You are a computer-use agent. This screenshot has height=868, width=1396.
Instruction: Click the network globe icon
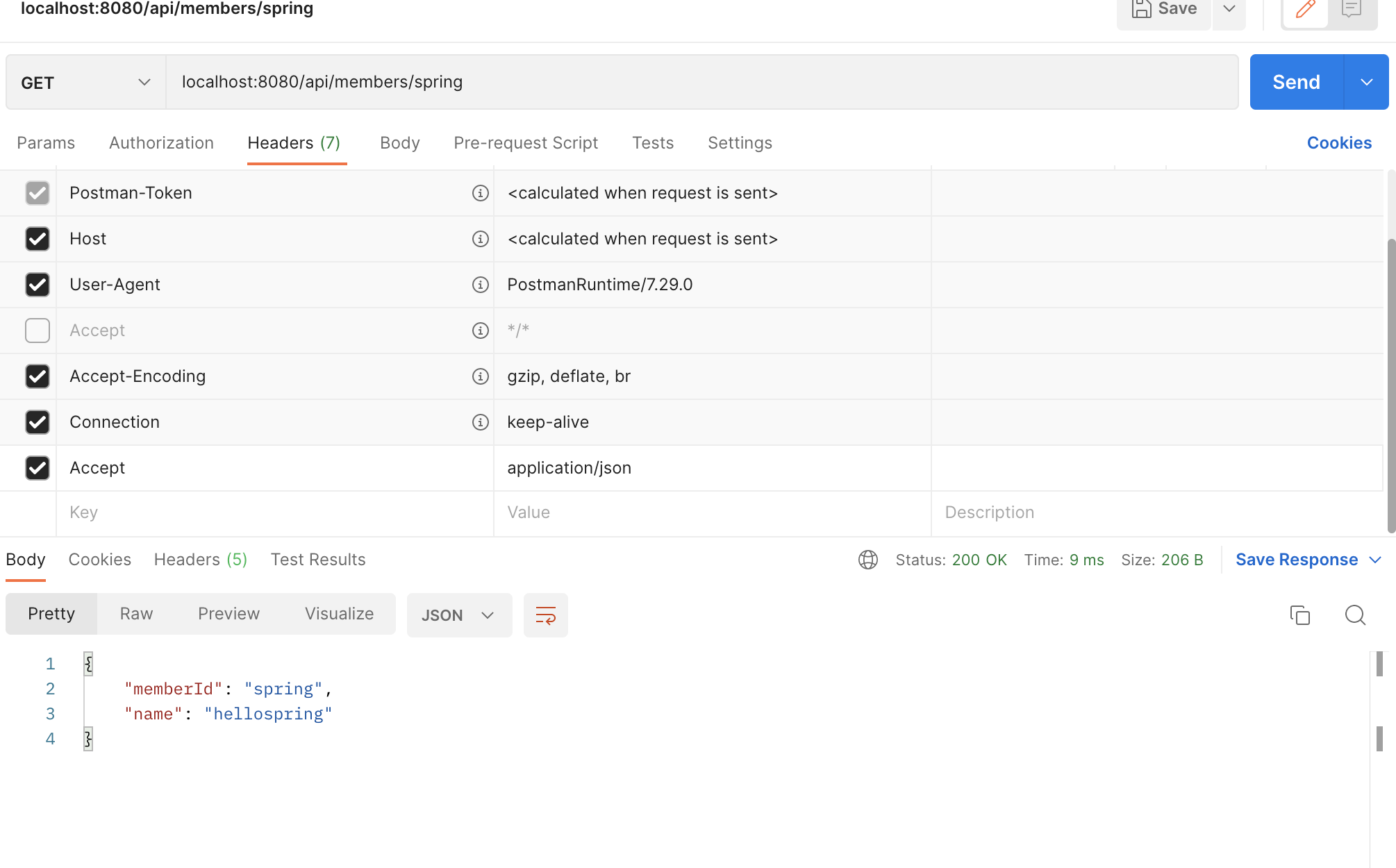[x=868, y=560]
